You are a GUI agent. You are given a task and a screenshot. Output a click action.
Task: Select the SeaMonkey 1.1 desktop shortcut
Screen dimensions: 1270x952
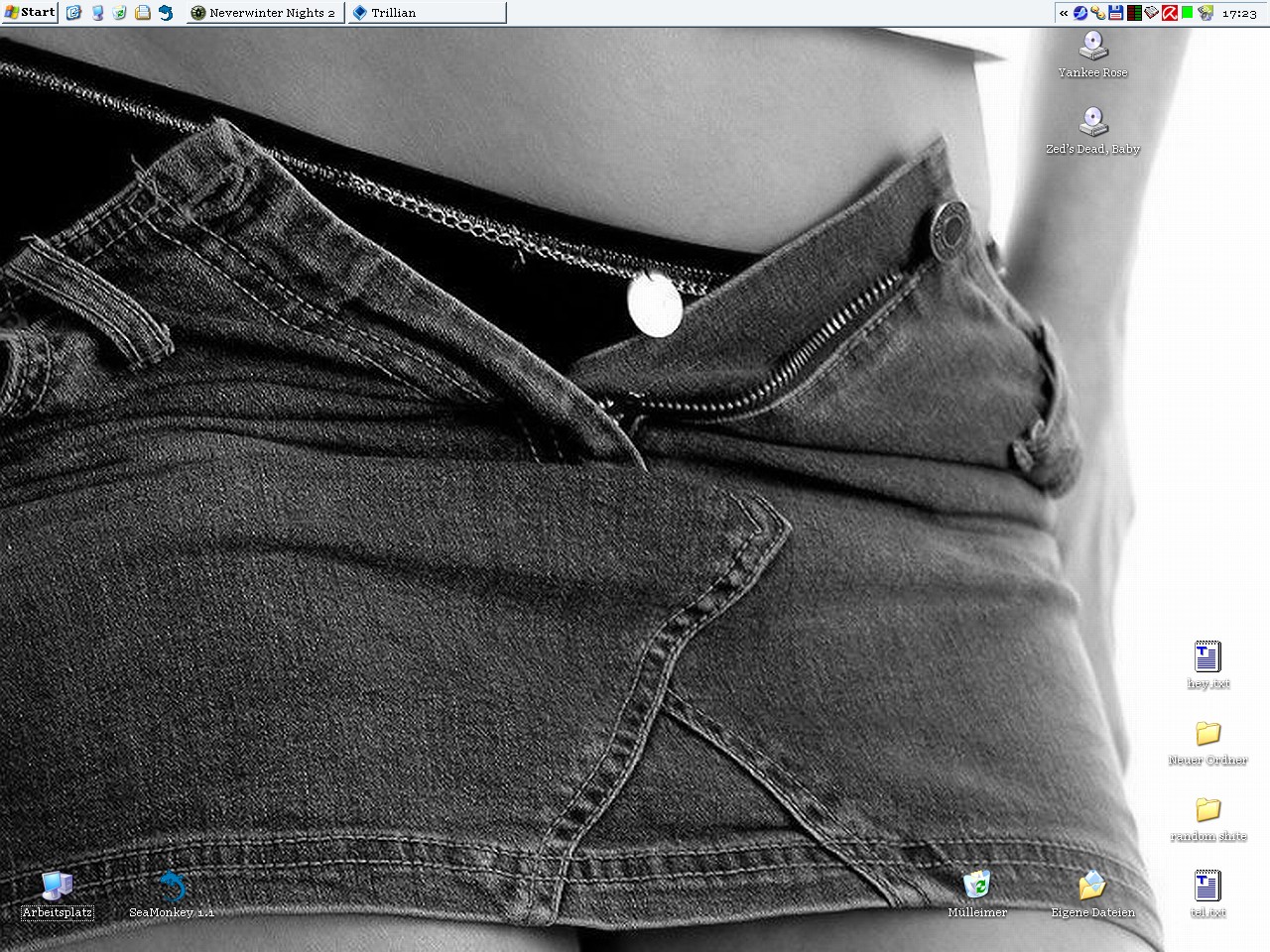(x=172, y=886)
